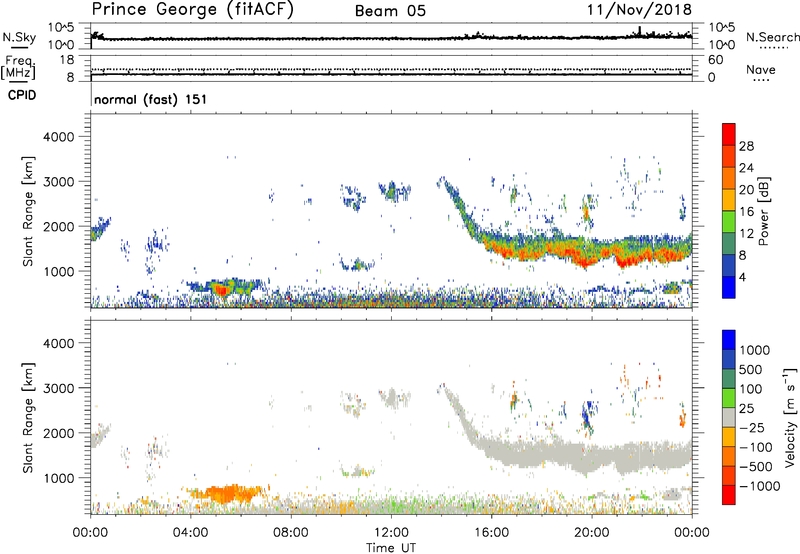
Task: Click the 'Beam 05' label
Action: tap(390, 11)
